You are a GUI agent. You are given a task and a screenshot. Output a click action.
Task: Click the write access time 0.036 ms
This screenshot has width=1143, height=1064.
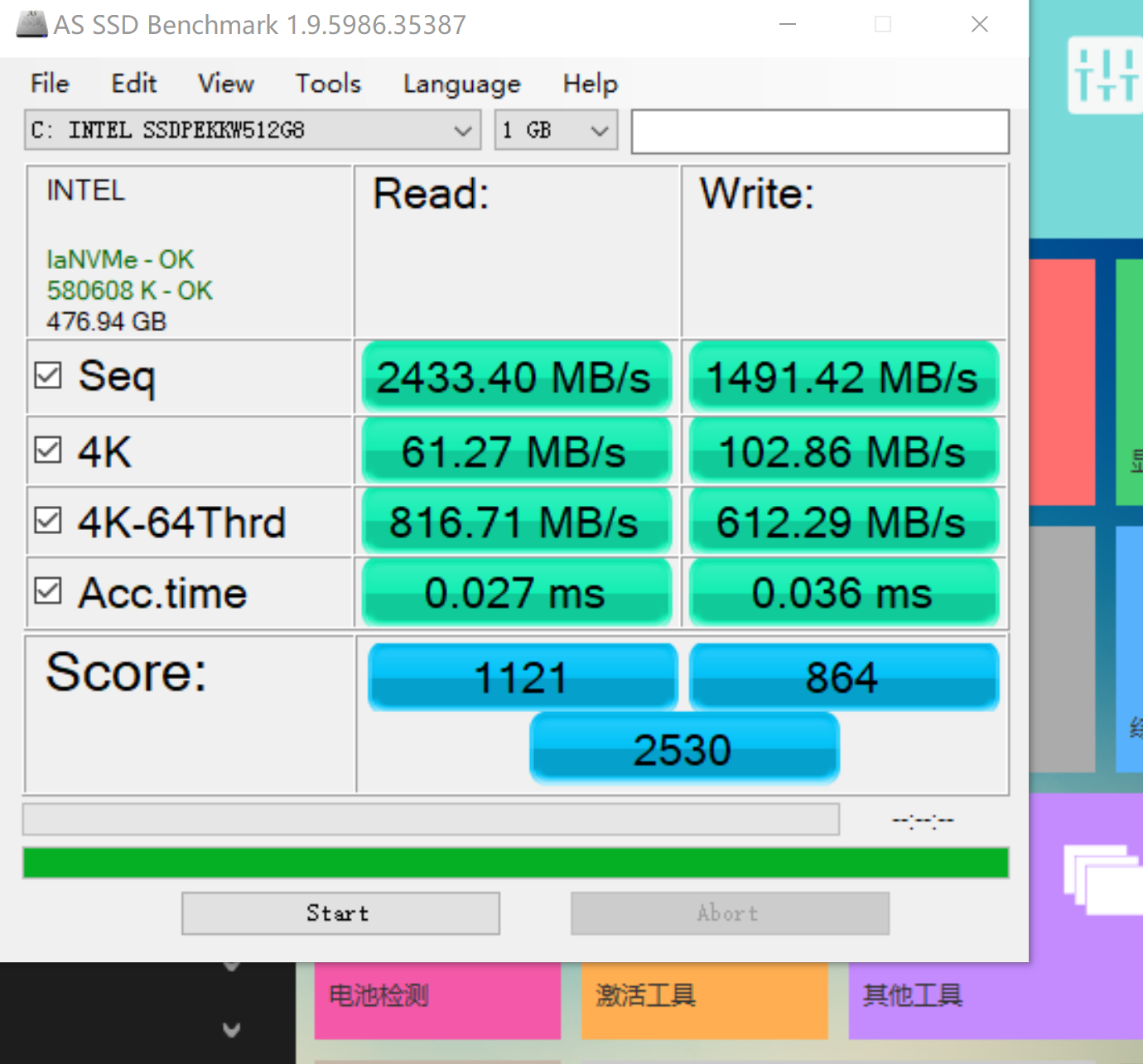pos(844,592)
